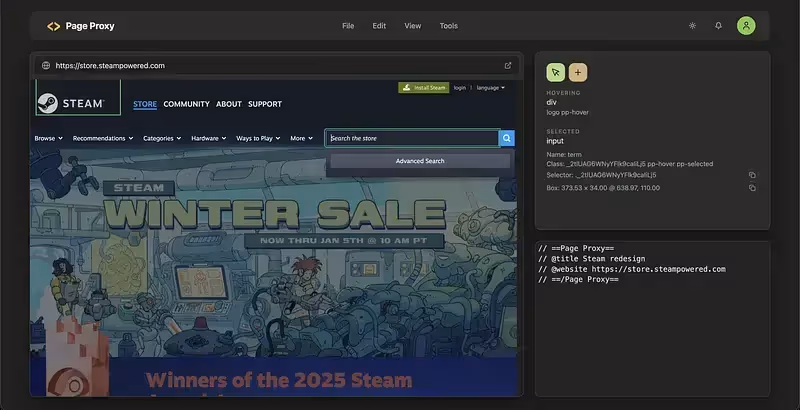Click in the userscript code editor
The image size is (800, 410).
click(x=653, y=319)
